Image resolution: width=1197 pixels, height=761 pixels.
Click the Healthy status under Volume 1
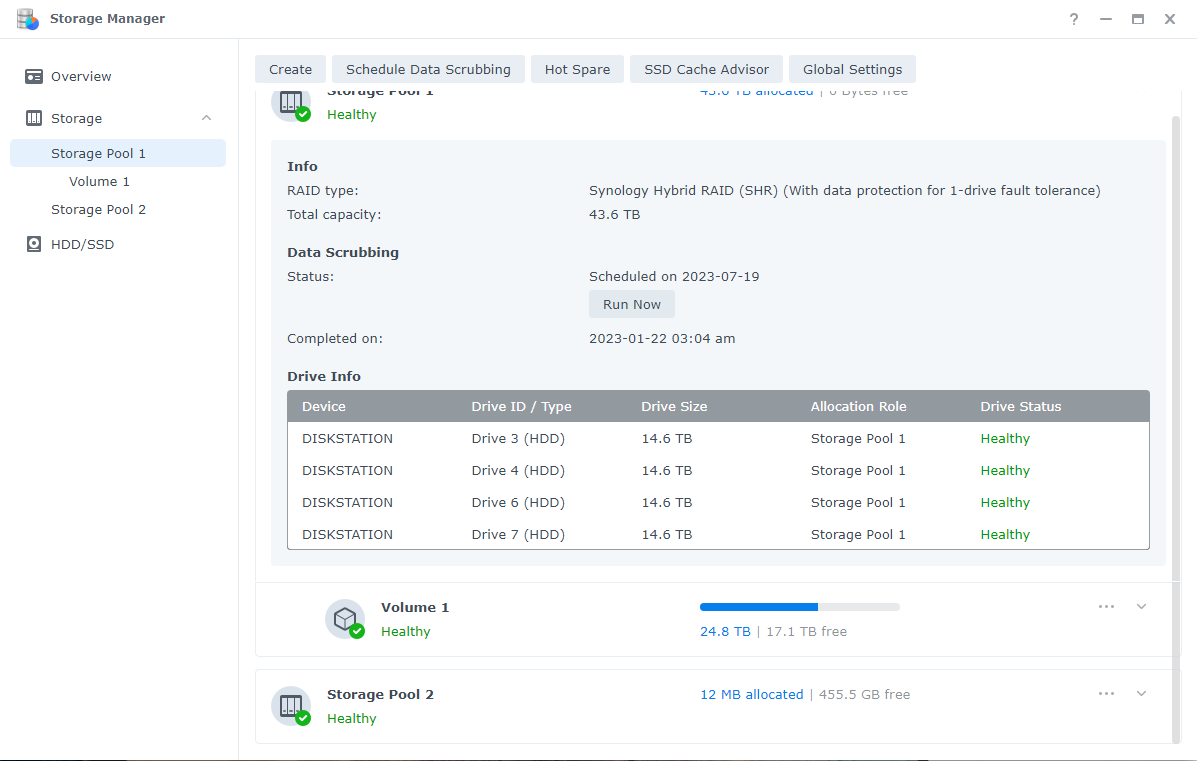(405, 632)
